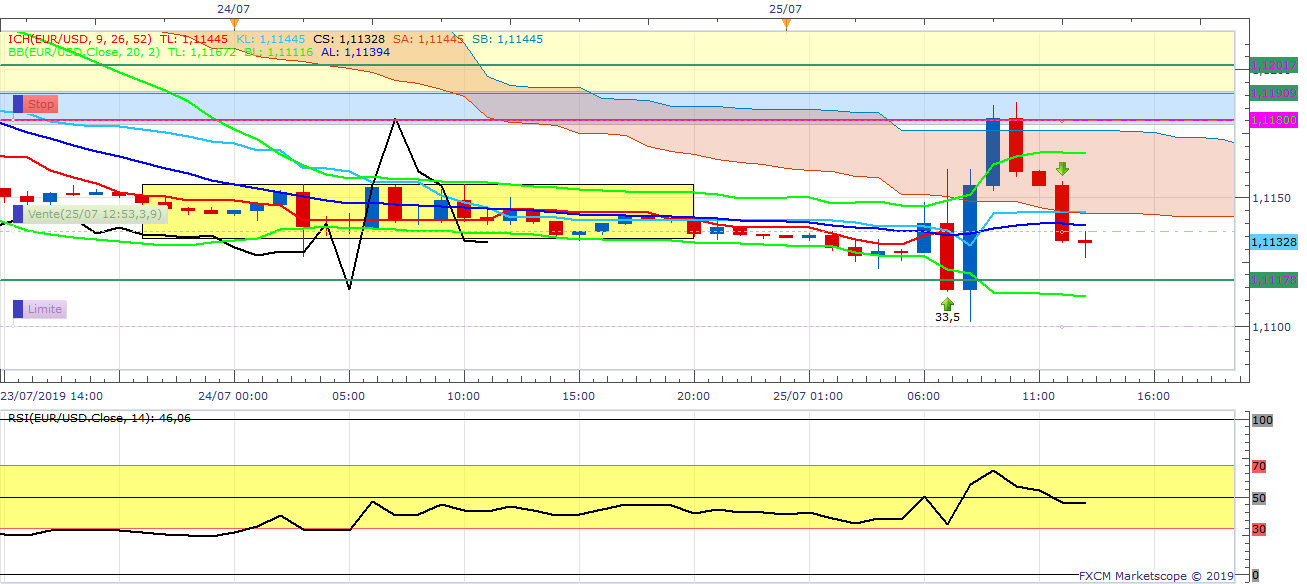Click the current price tag 1,11328
The height and width of the screenshot is (584, 1307).
1274,242
